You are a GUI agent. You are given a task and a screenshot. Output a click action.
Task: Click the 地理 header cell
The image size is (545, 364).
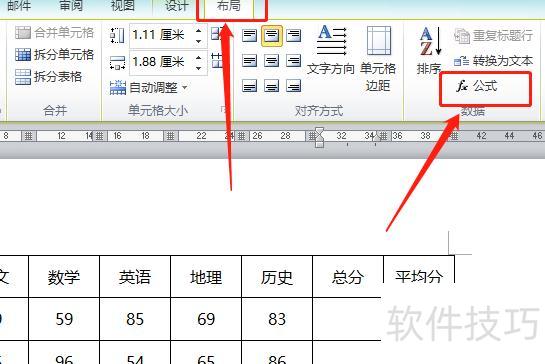pos(206,277)
